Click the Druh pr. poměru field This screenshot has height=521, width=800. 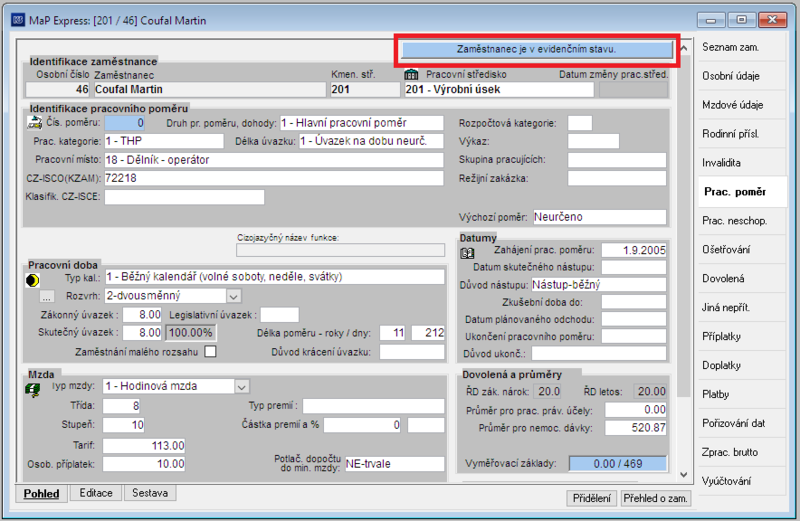click(x=362, y=123)
